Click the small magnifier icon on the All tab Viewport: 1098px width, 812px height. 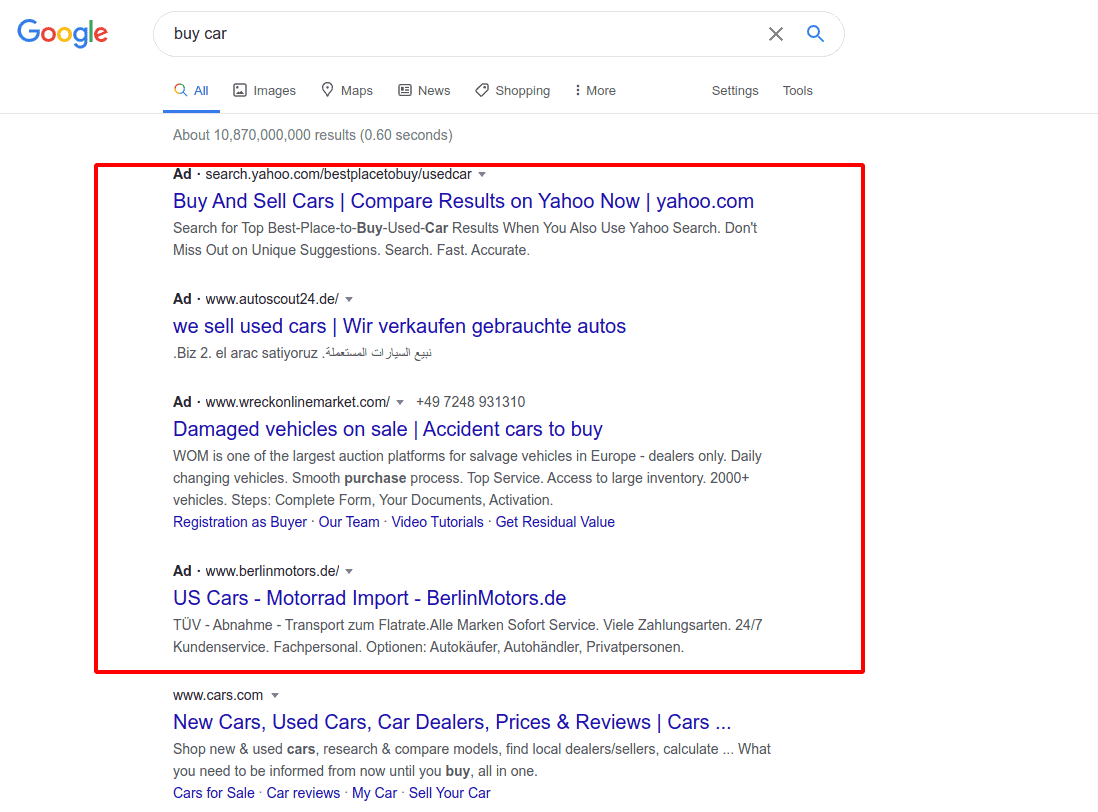pos(181,90)
